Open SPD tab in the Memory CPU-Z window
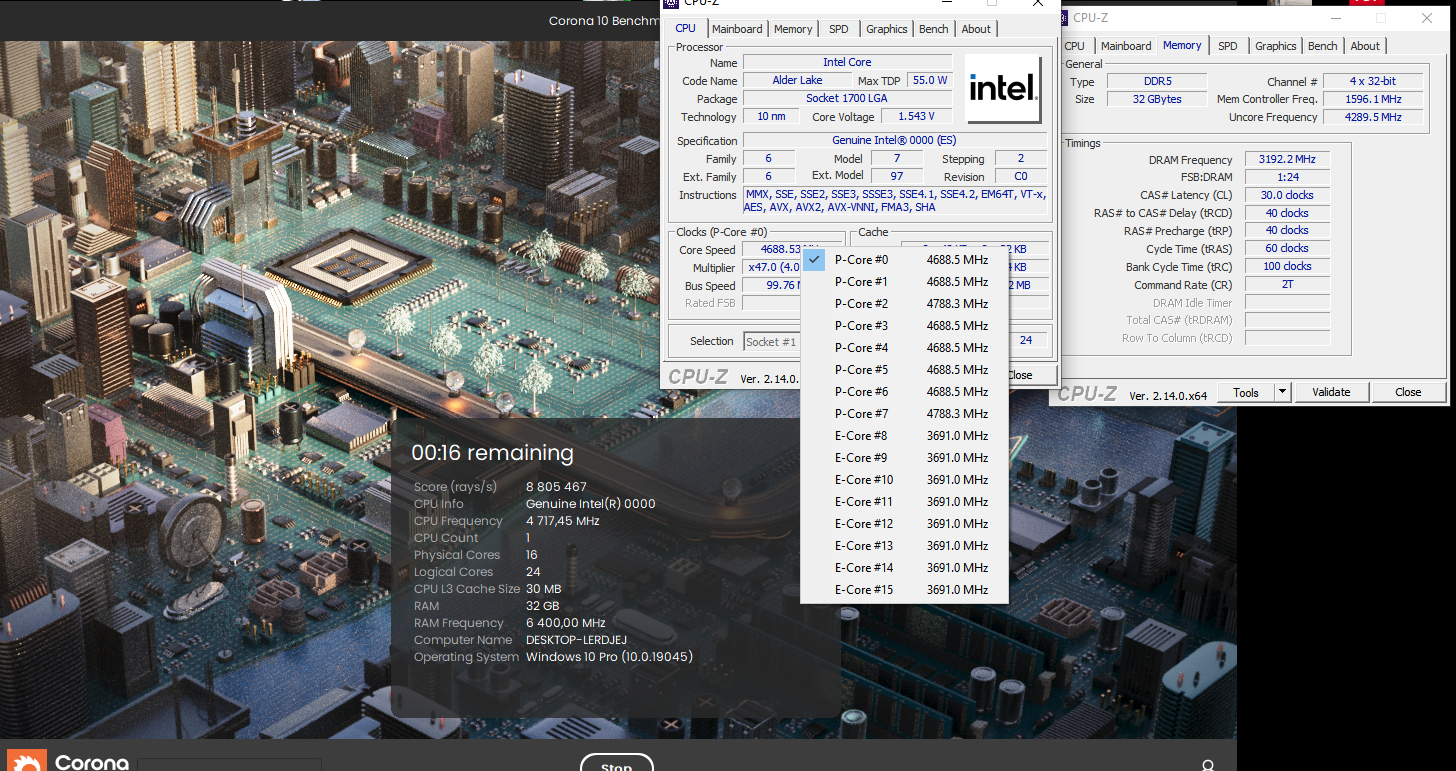This screenshot has height=771, width=1456. [1228, 46]
